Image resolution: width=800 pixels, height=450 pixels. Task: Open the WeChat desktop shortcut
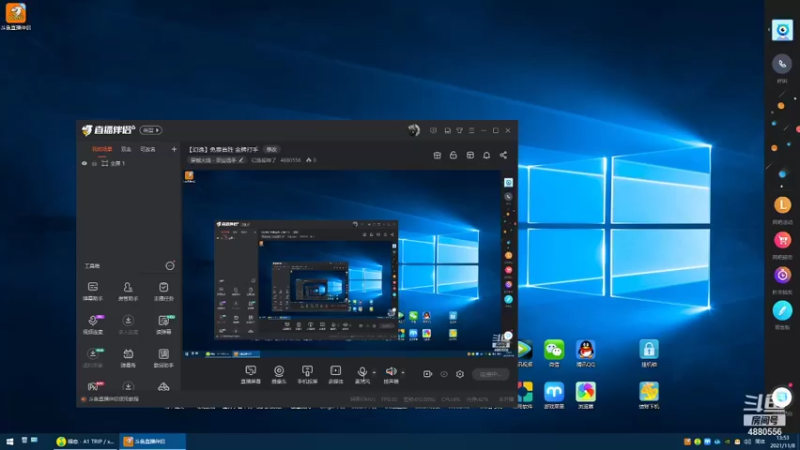click(554, 353)
